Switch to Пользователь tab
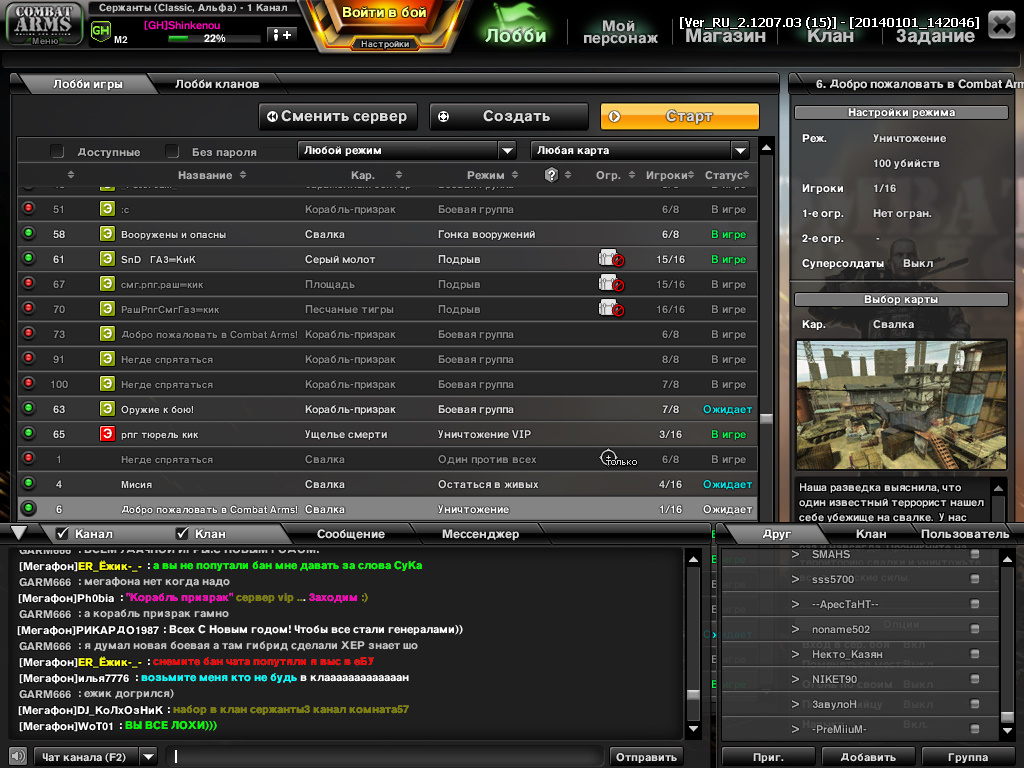The height and width of the screenshot is (768, 1024). [x=965, y=534]
